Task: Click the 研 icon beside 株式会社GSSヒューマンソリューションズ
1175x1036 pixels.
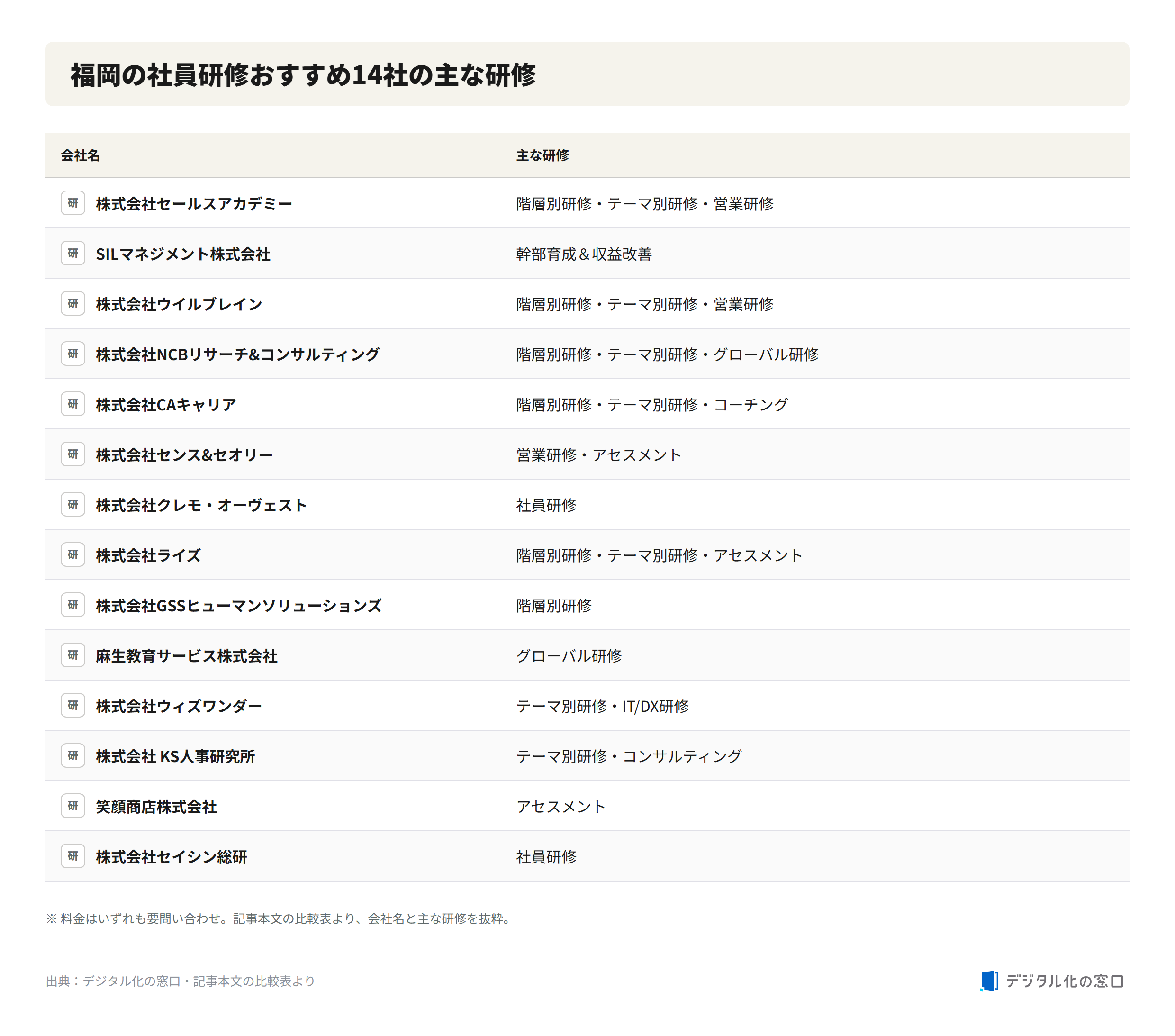Action: tap(73, 605)
